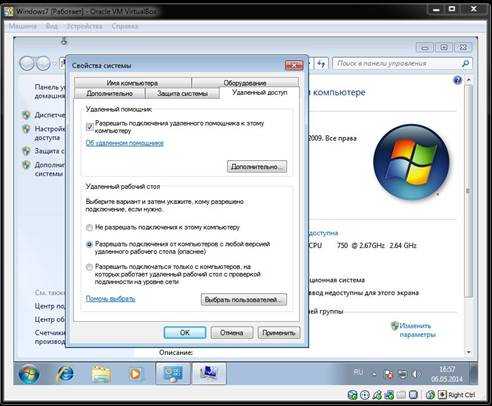Click the Back button in Control Panel window
This screenshot has height=406, width=492.
tap(27, 63)
